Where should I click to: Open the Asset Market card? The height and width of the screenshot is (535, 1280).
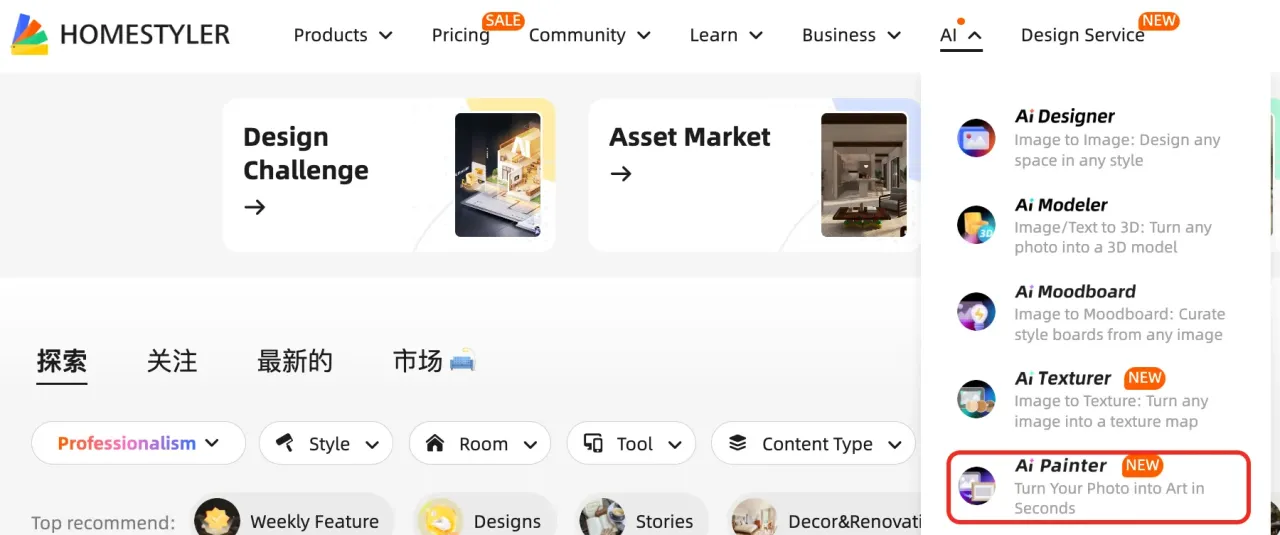click(754, 175)
